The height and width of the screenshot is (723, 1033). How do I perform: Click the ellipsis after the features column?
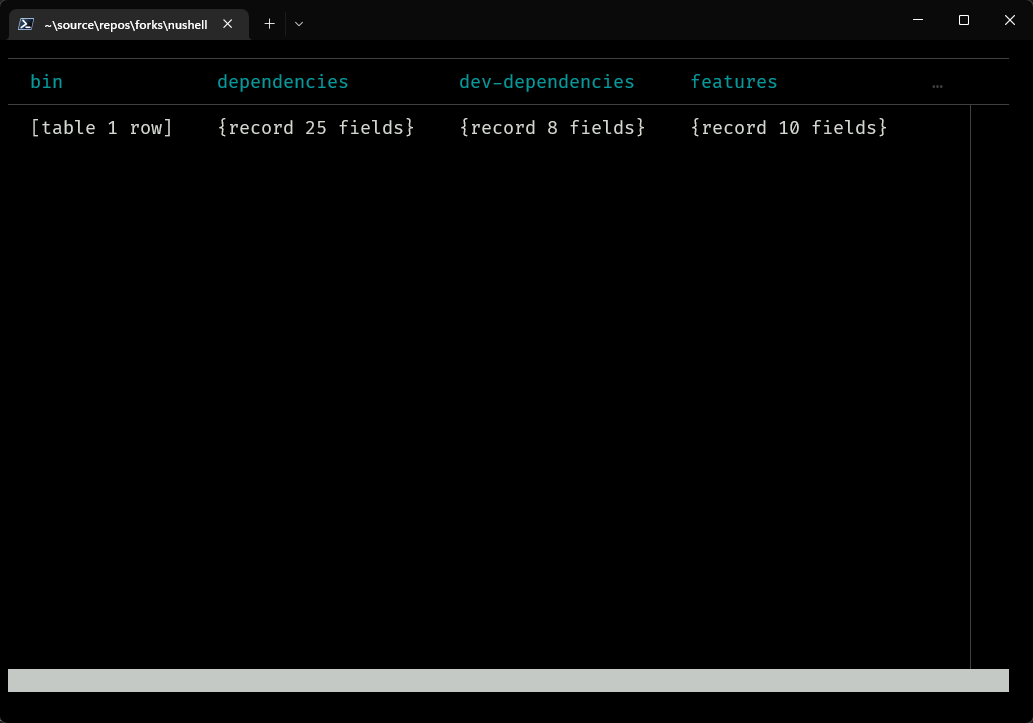(937, 86)
